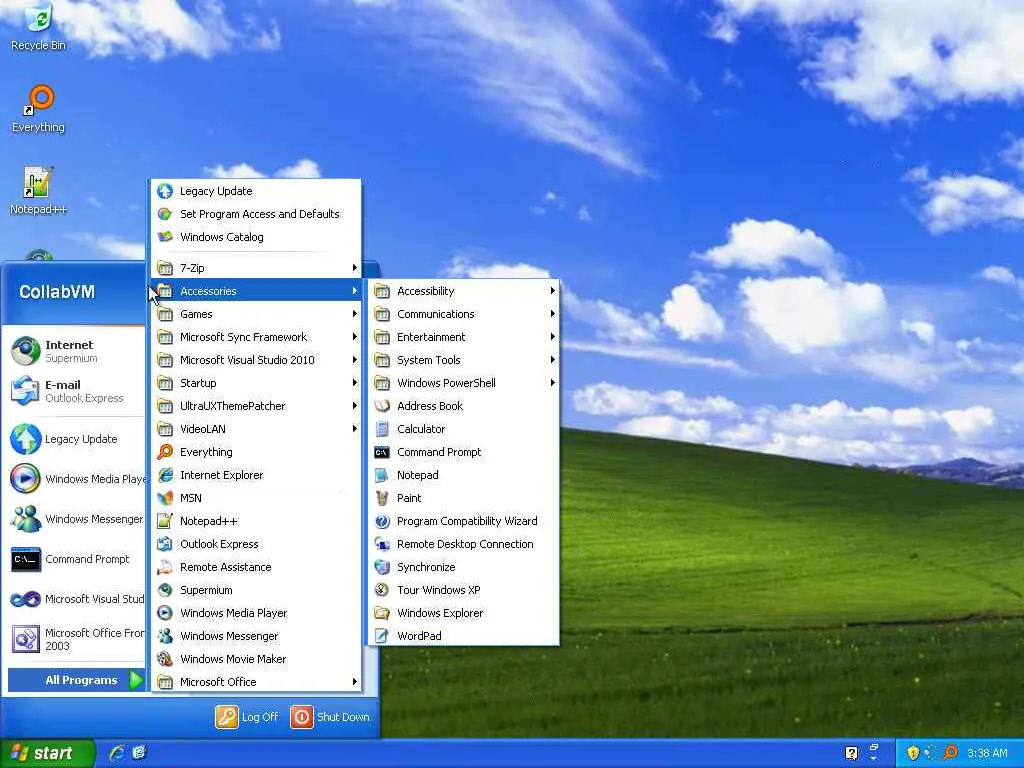Click Internet Explorer quick launch icon

[118, 753]
